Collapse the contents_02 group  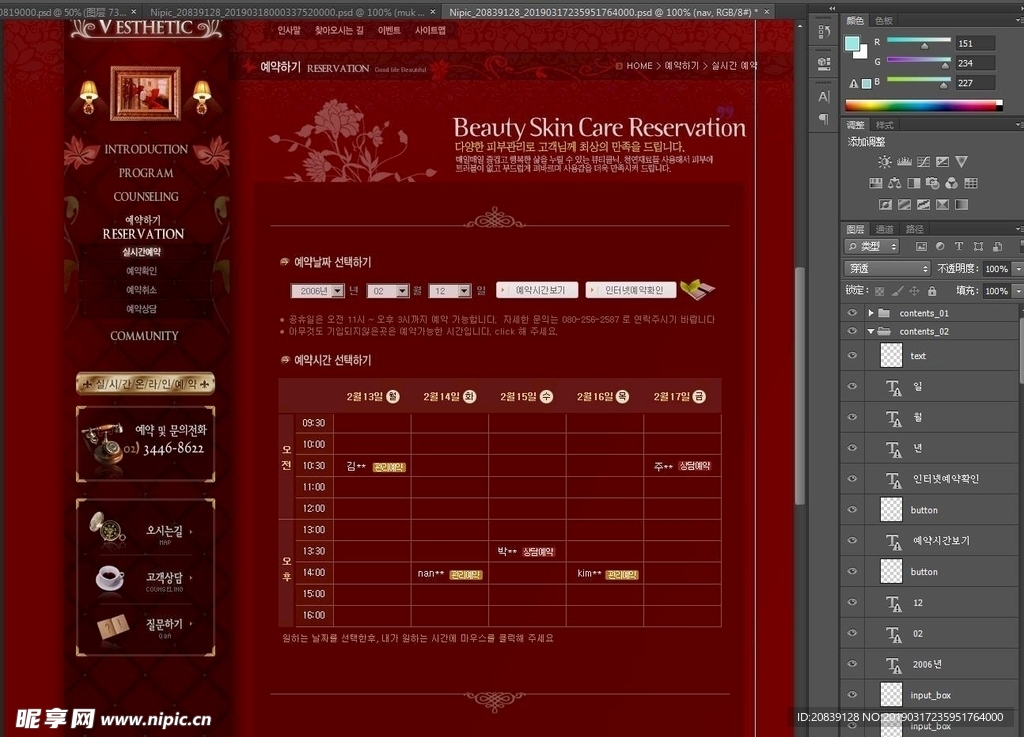(x=871, y=331)
